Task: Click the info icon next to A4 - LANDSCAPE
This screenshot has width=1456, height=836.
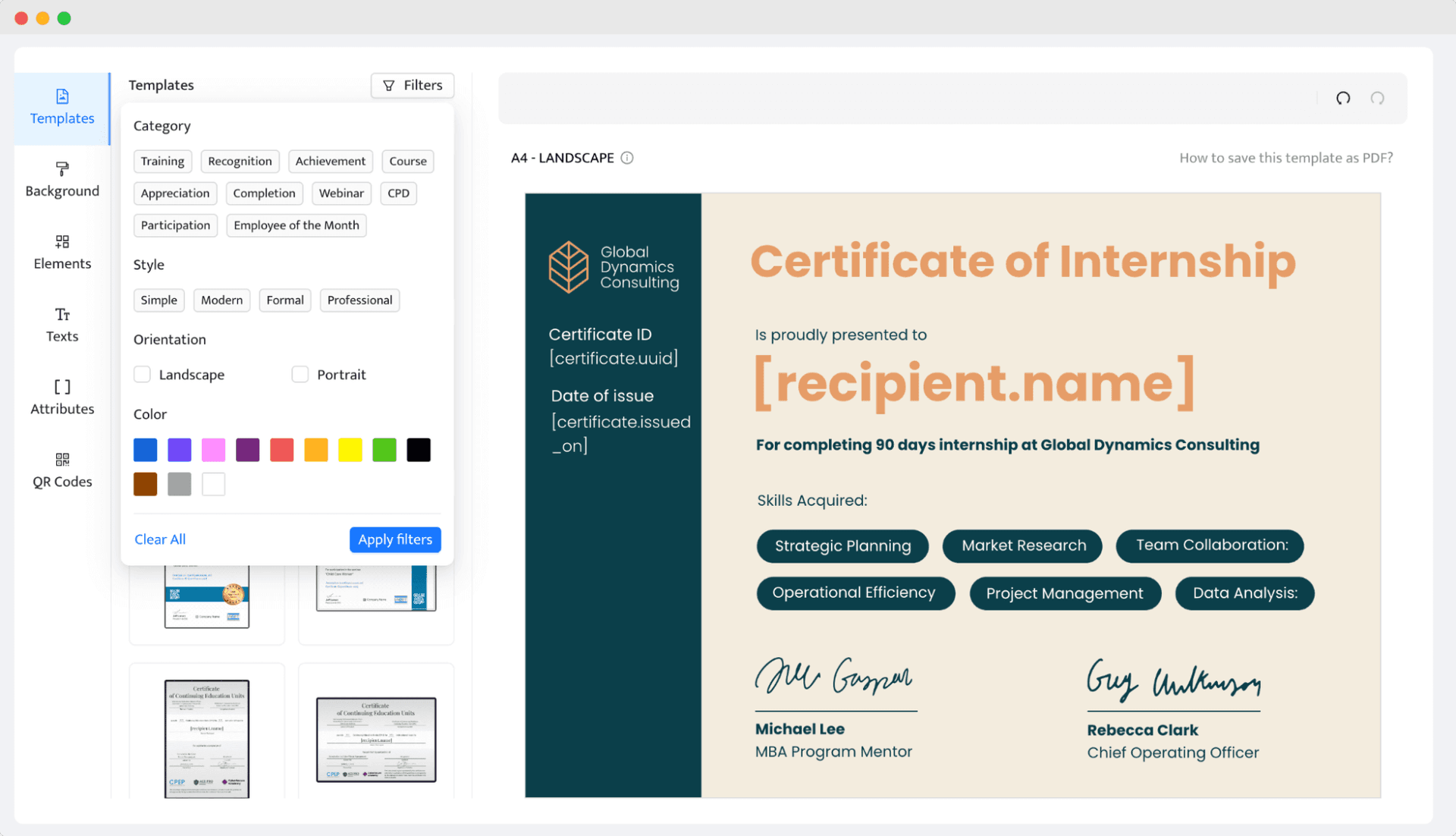Action: 627,158
